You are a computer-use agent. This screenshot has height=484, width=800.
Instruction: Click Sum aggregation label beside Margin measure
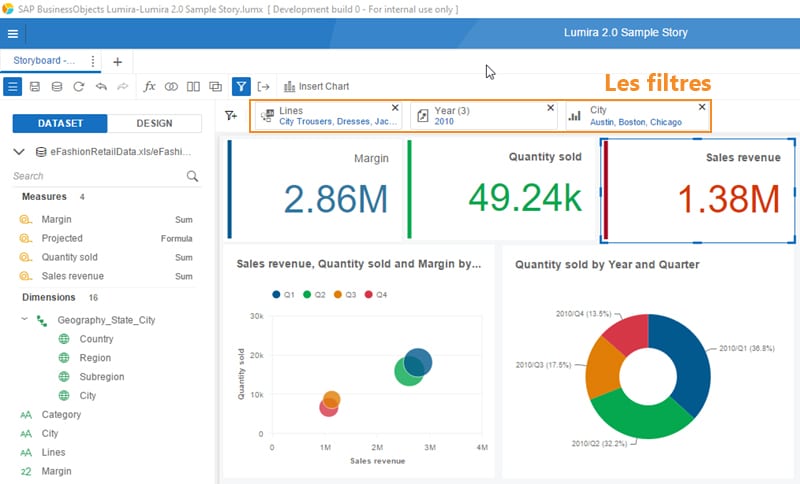click(x=184, y=220)
